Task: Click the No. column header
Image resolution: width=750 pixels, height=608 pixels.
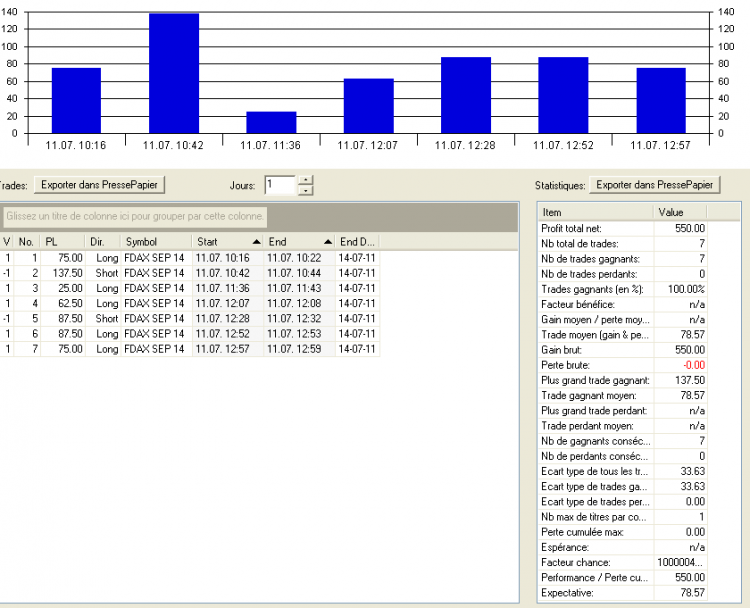Action: (x=27, y=242)
